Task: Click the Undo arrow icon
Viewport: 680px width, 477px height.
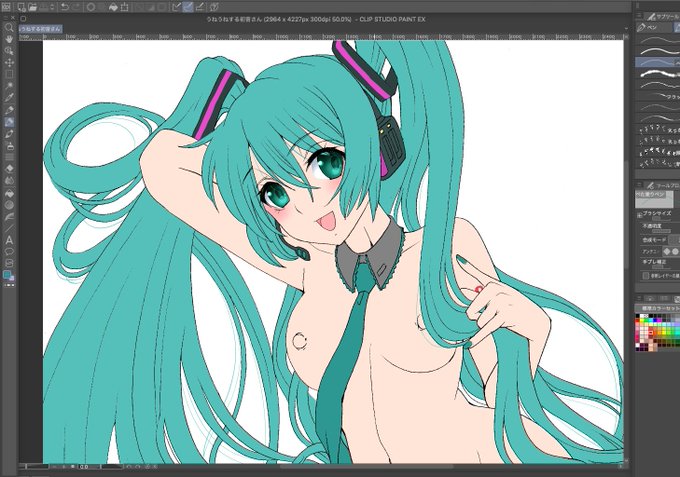Action: point(65,7)
